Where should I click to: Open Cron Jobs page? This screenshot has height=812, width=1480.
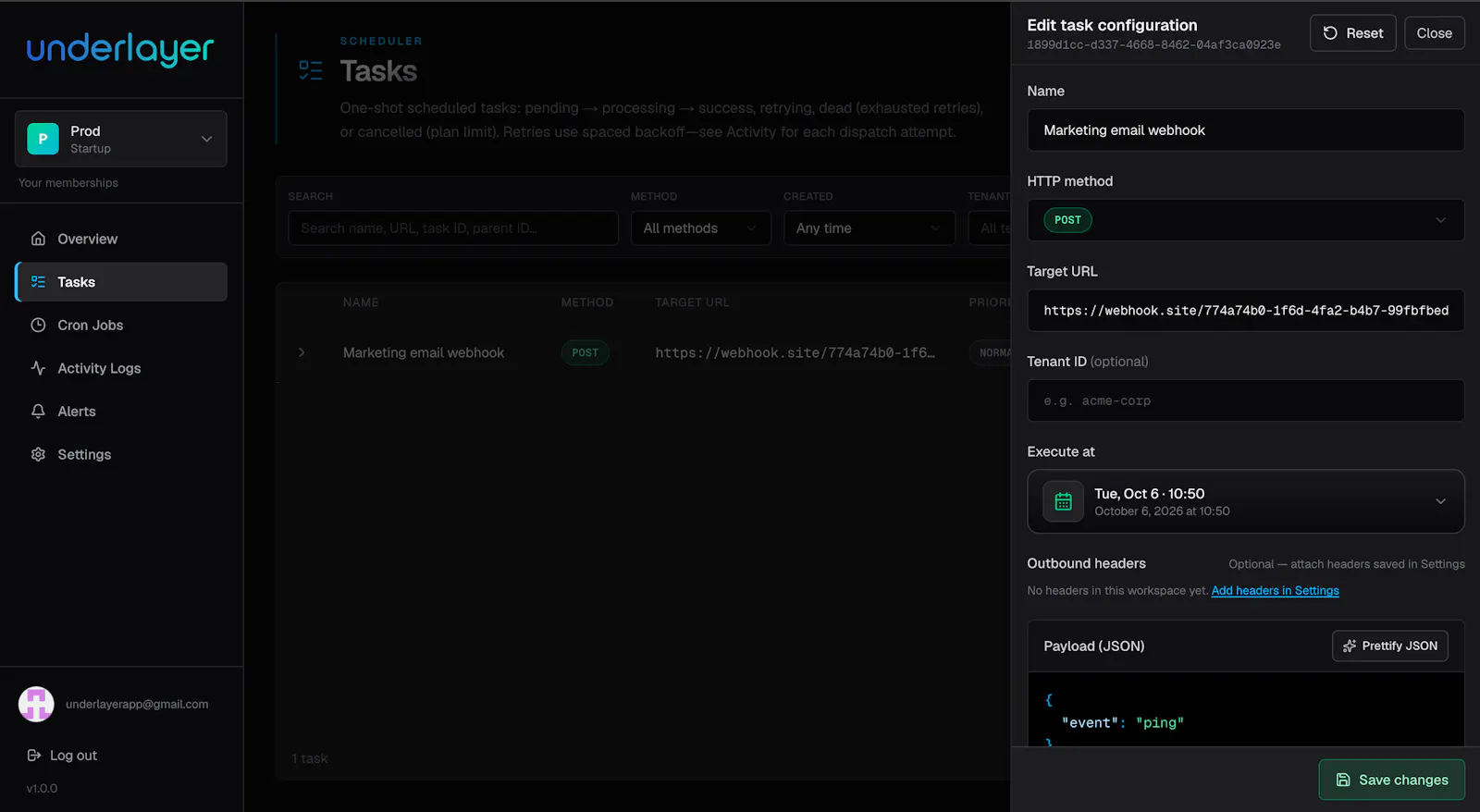pos(121,326)
